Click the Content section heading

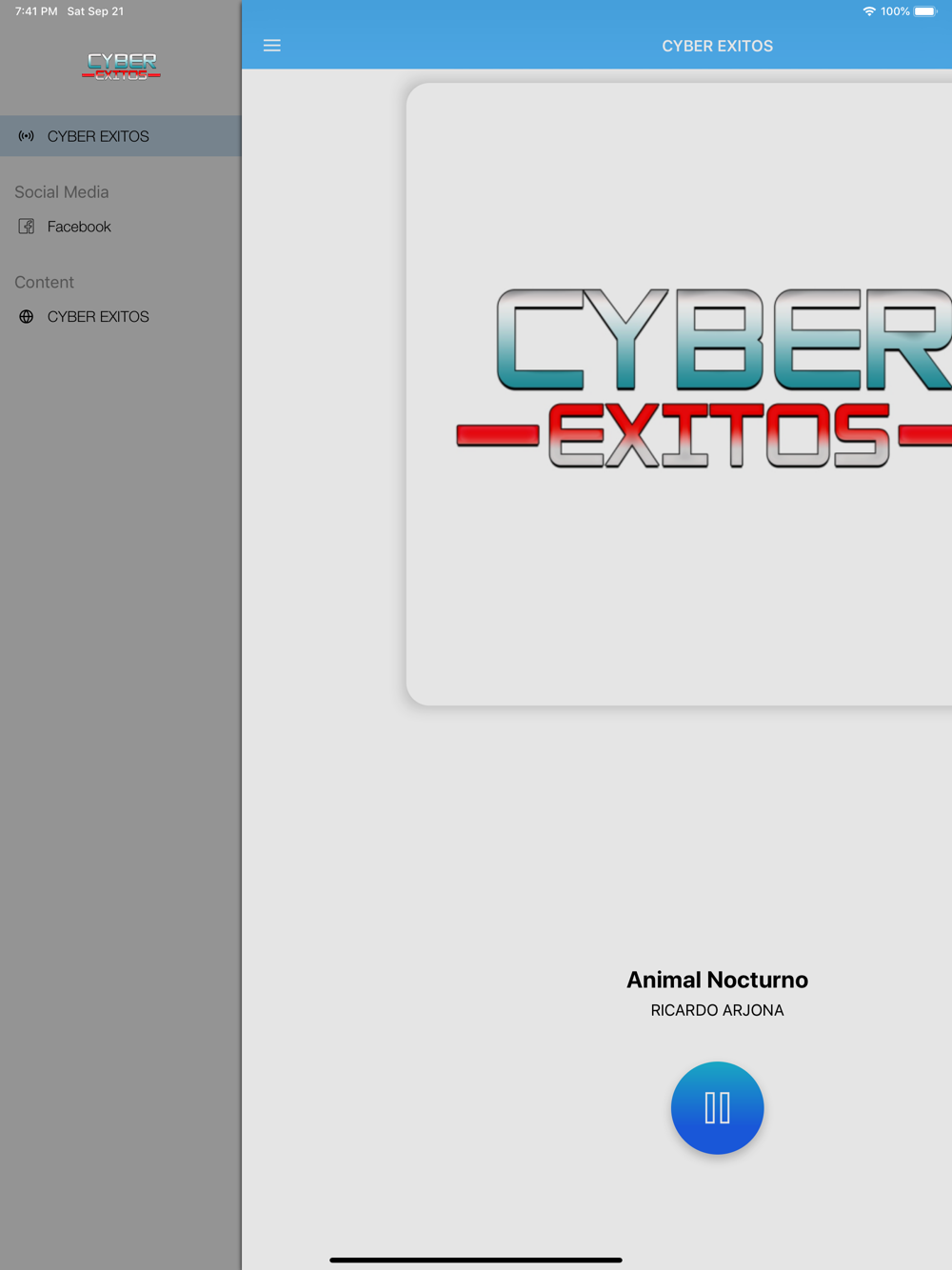click(x=44, y=283)
